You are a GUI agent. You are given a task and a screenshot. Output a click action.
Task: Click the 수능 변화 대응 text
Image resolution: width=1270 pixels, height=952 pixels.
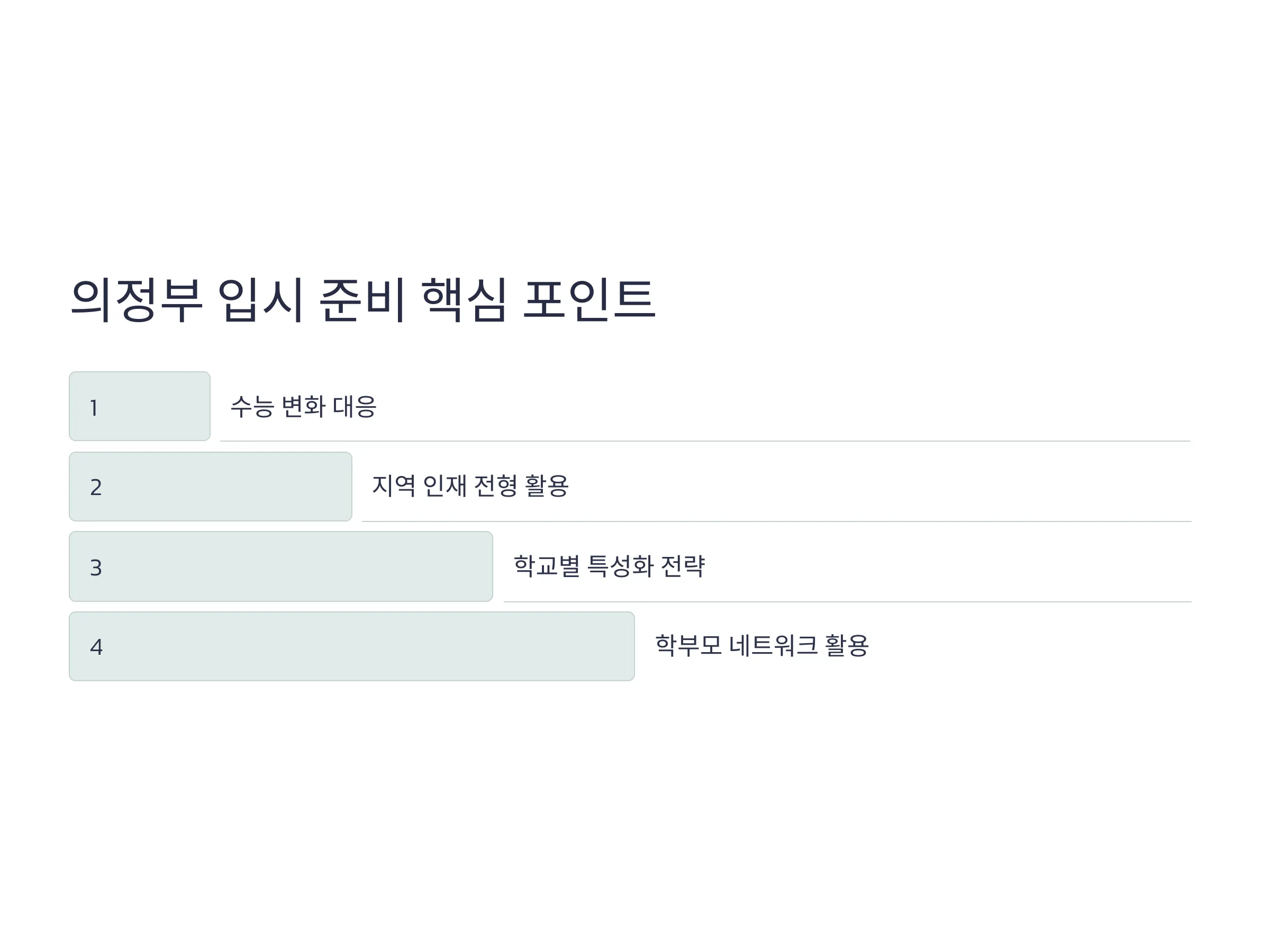point(303,406)
